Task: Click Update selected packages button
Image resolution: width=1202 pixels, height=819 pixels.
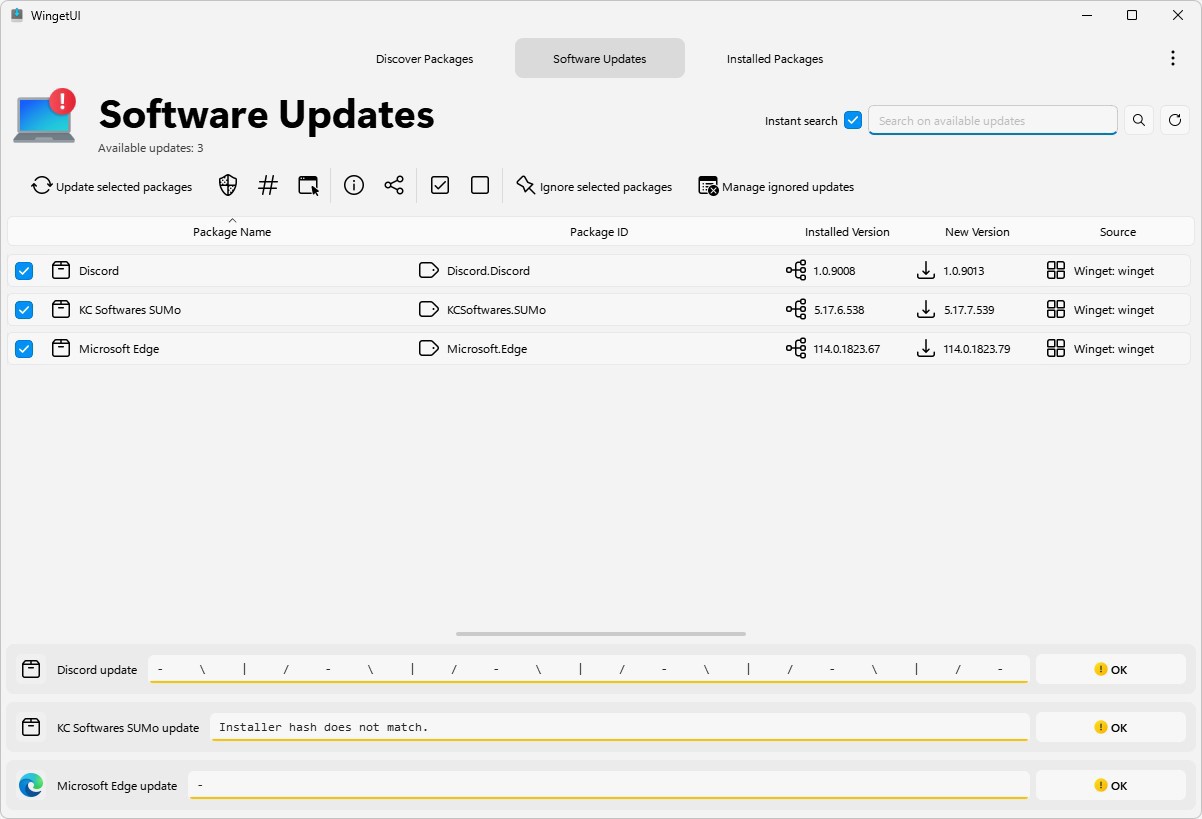Action: pos(112,186)
